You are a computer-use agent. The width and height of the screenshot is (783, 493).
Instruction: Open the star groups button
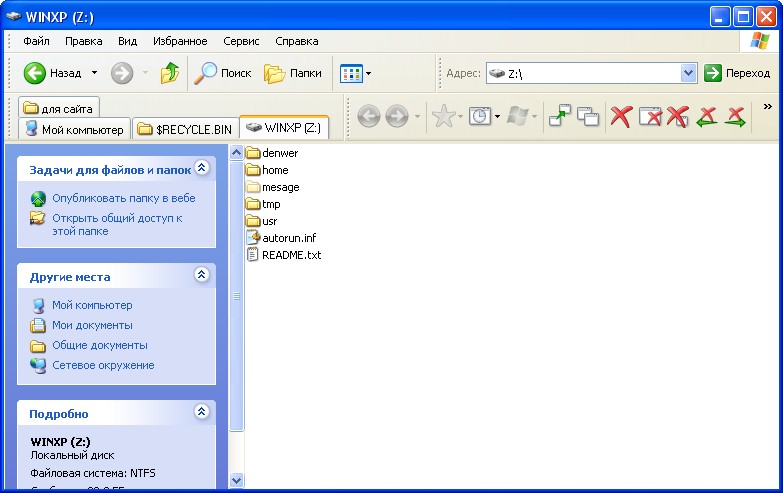pyautogui.click(x=443, y=116)
